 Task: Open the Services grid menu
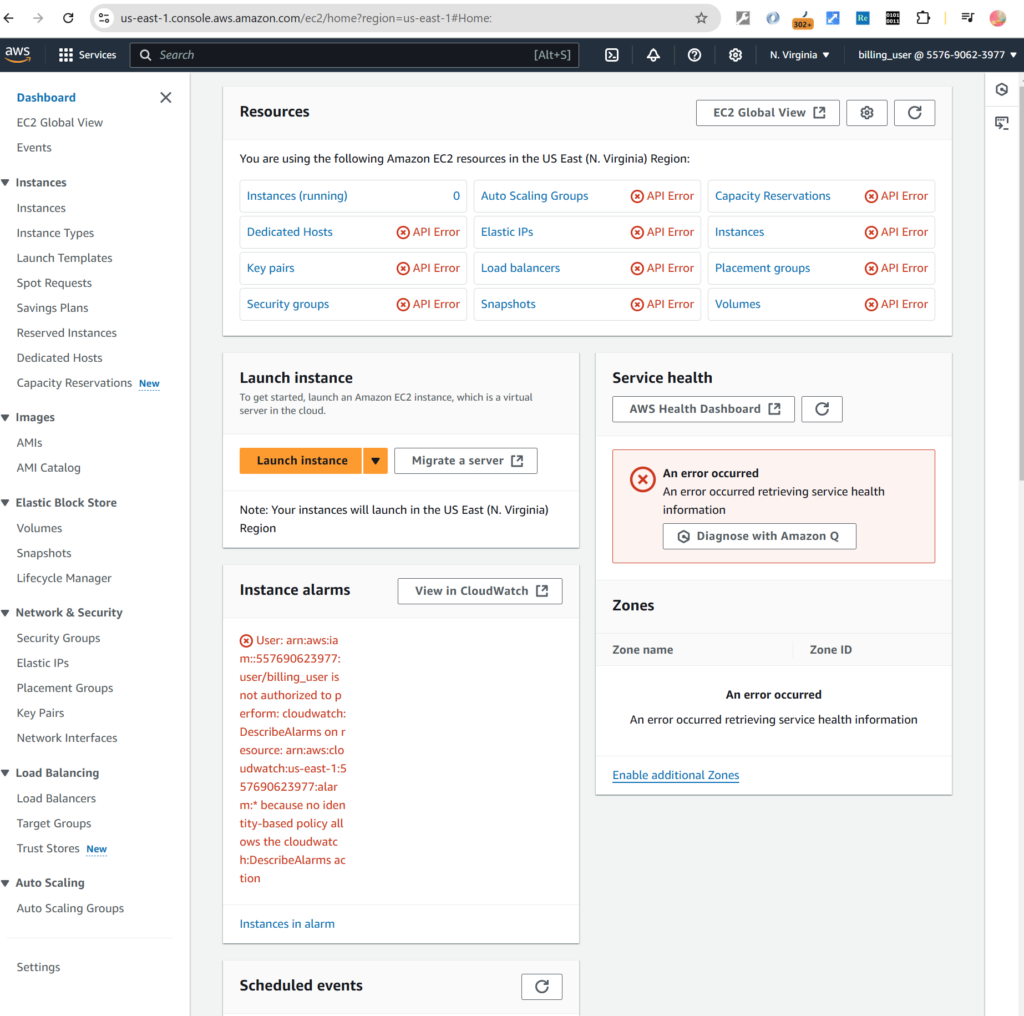point(87,55)
